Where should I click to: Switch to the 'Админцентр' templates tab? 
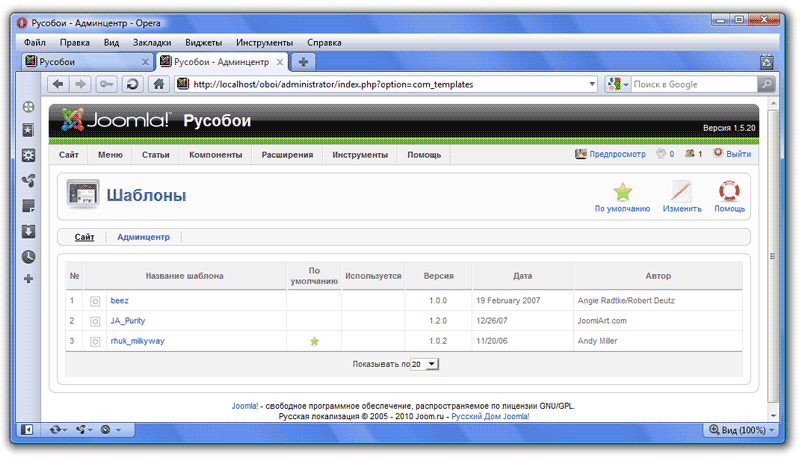(x=143, y=237)
